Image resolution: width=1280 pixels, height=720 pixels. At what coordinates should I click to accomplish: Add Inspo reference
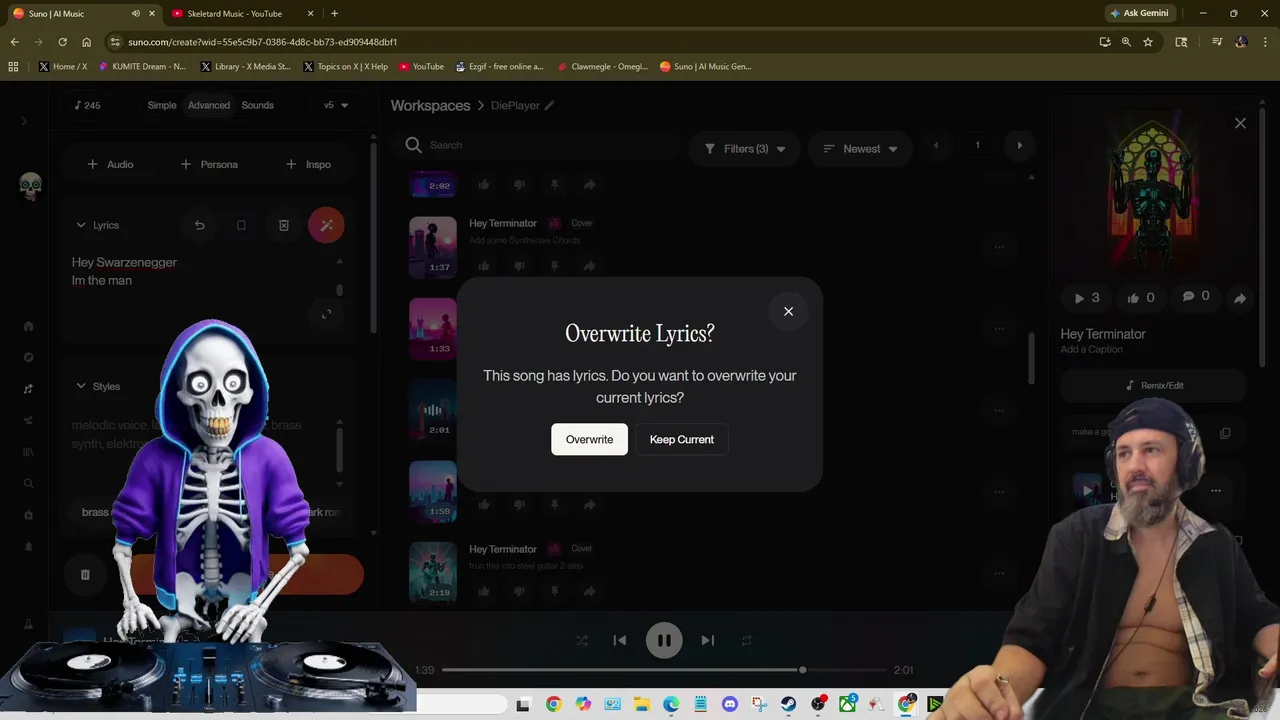308,164
